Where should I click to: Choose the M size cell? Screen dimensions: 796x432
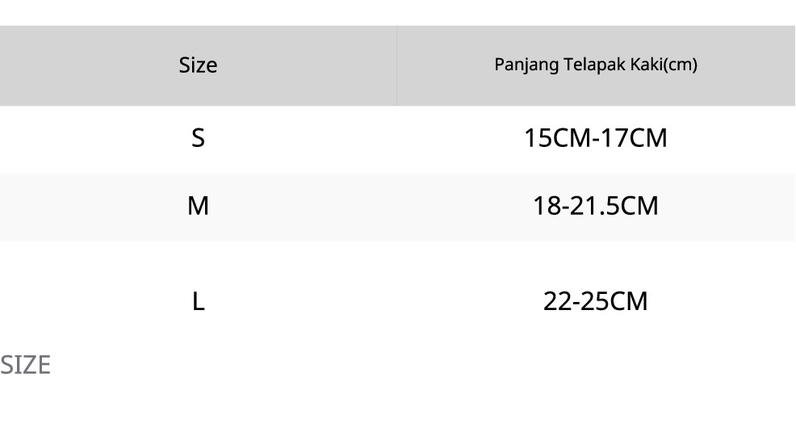click(198, 206)
